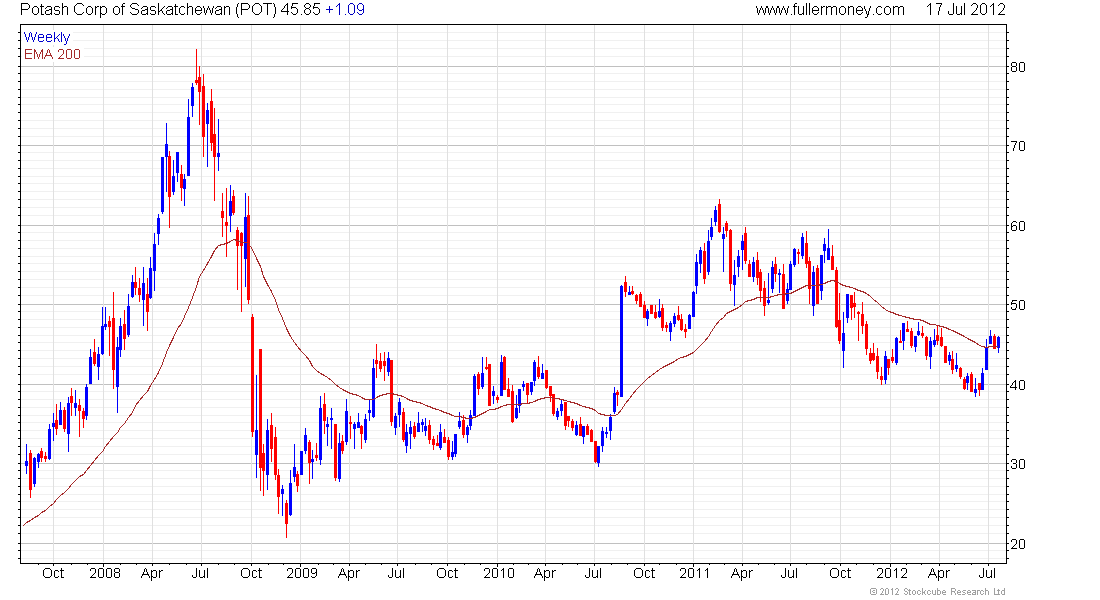Click the 'Oct' label just before 2011

644,573
